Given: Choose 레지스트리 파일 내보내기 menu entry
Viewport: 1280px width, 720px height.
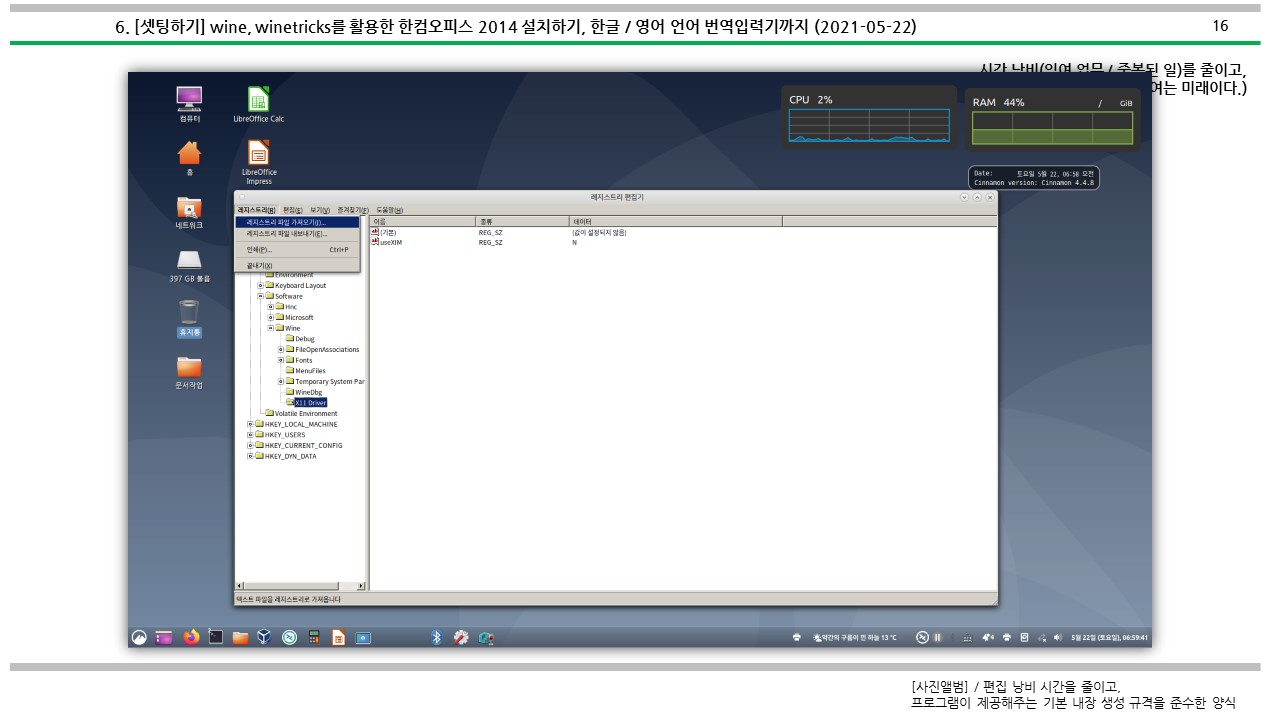Looking at the screenshot, I should pos(297,233).
